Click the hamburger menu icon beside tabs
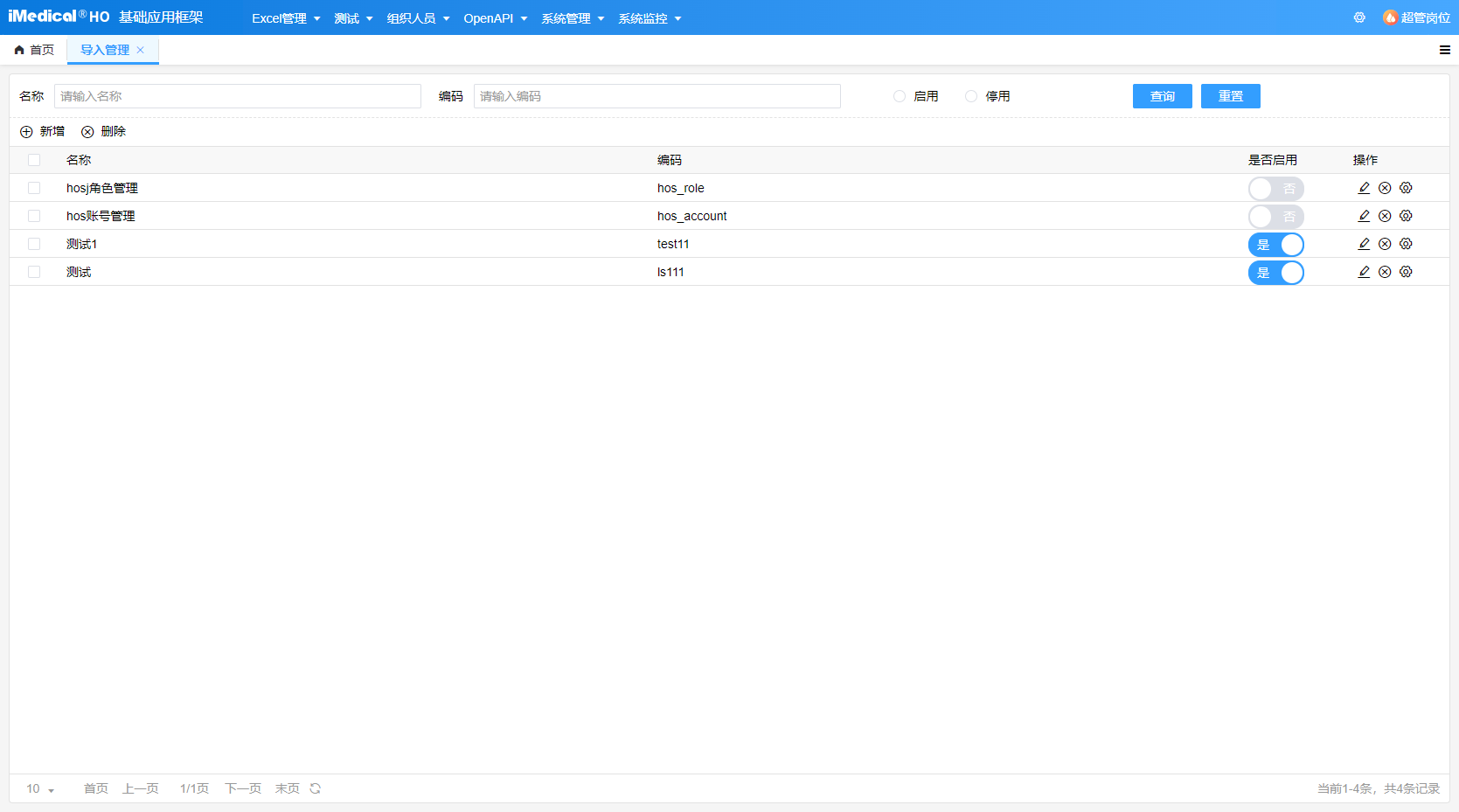This screenshot has width=1459, height=812. 1445,50
